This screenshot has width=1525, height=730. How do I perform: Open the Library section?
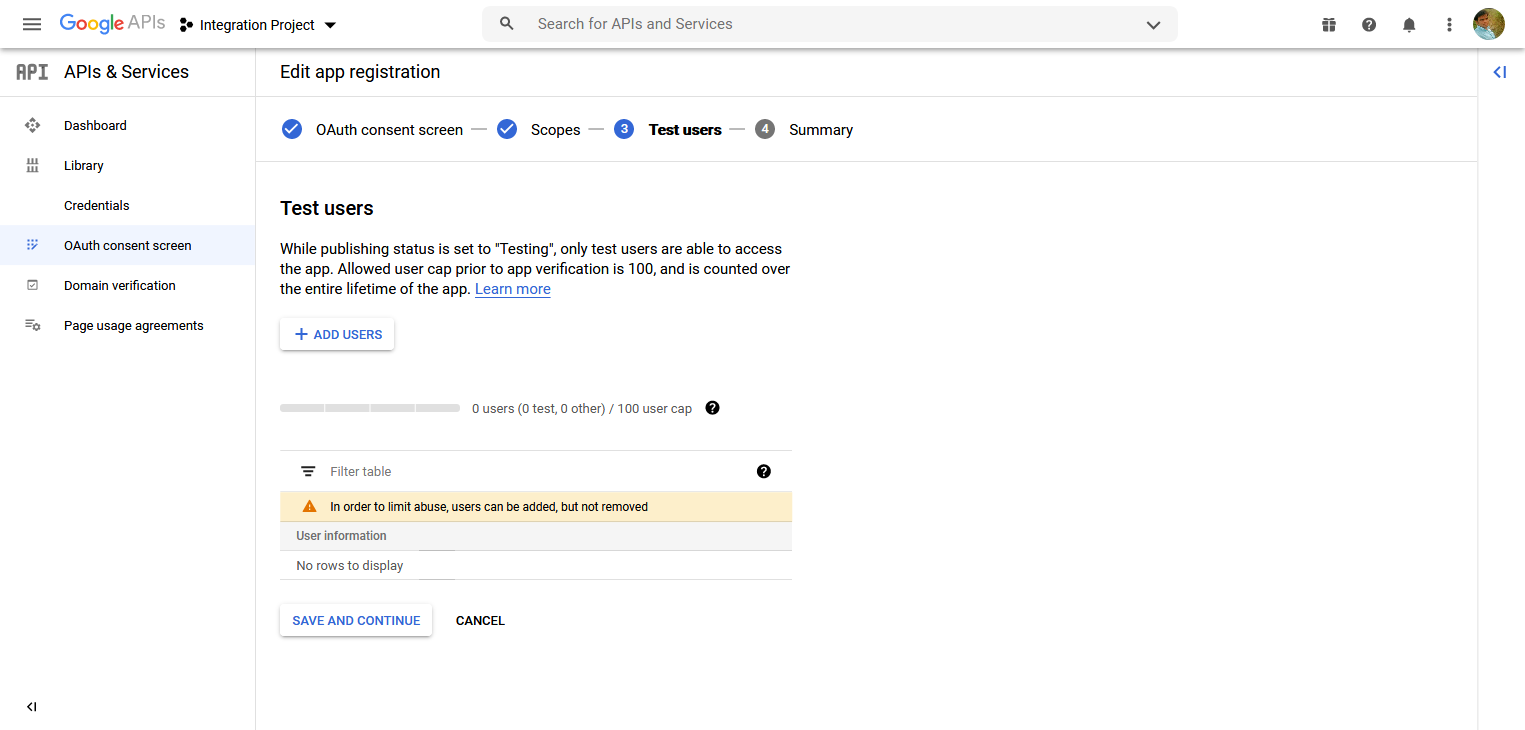[x=84, y=166]
